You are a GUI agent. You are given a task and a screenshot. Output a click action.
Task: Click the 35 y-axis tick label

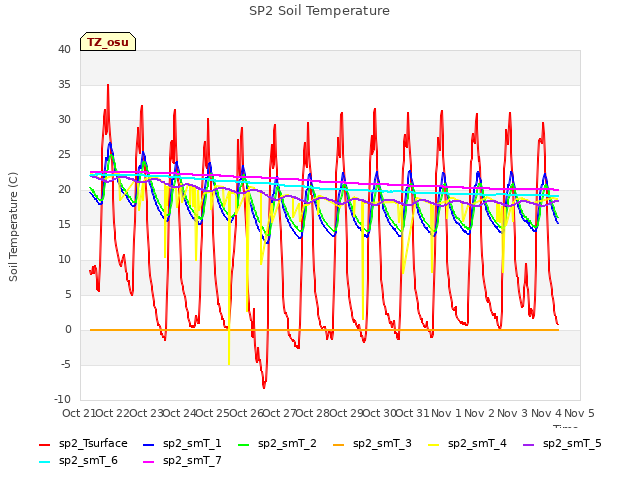(x=64, y=84)
